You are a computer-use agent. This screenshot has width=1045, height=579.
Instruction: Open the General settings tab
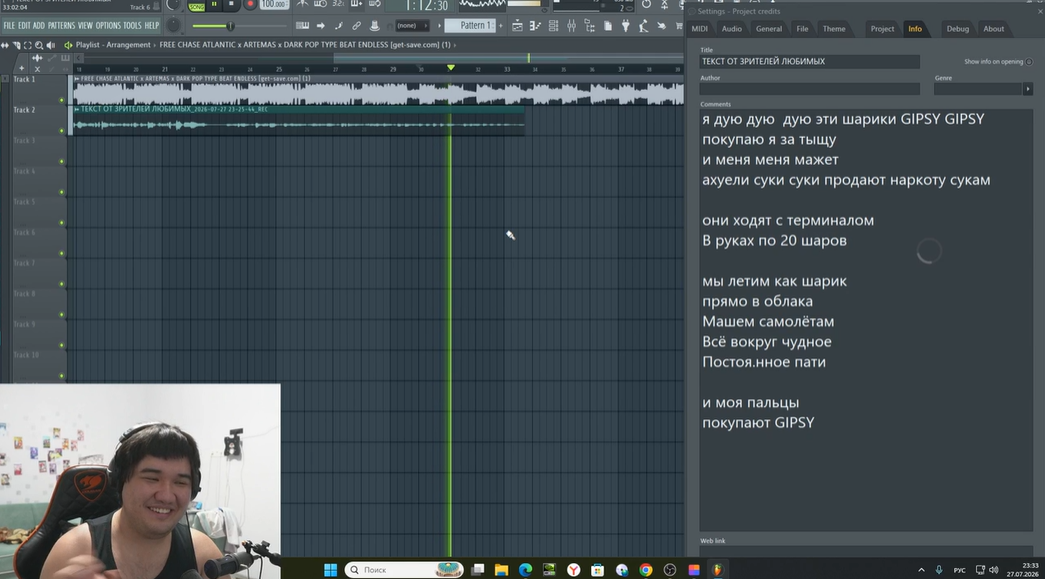(x=768, y=29)
